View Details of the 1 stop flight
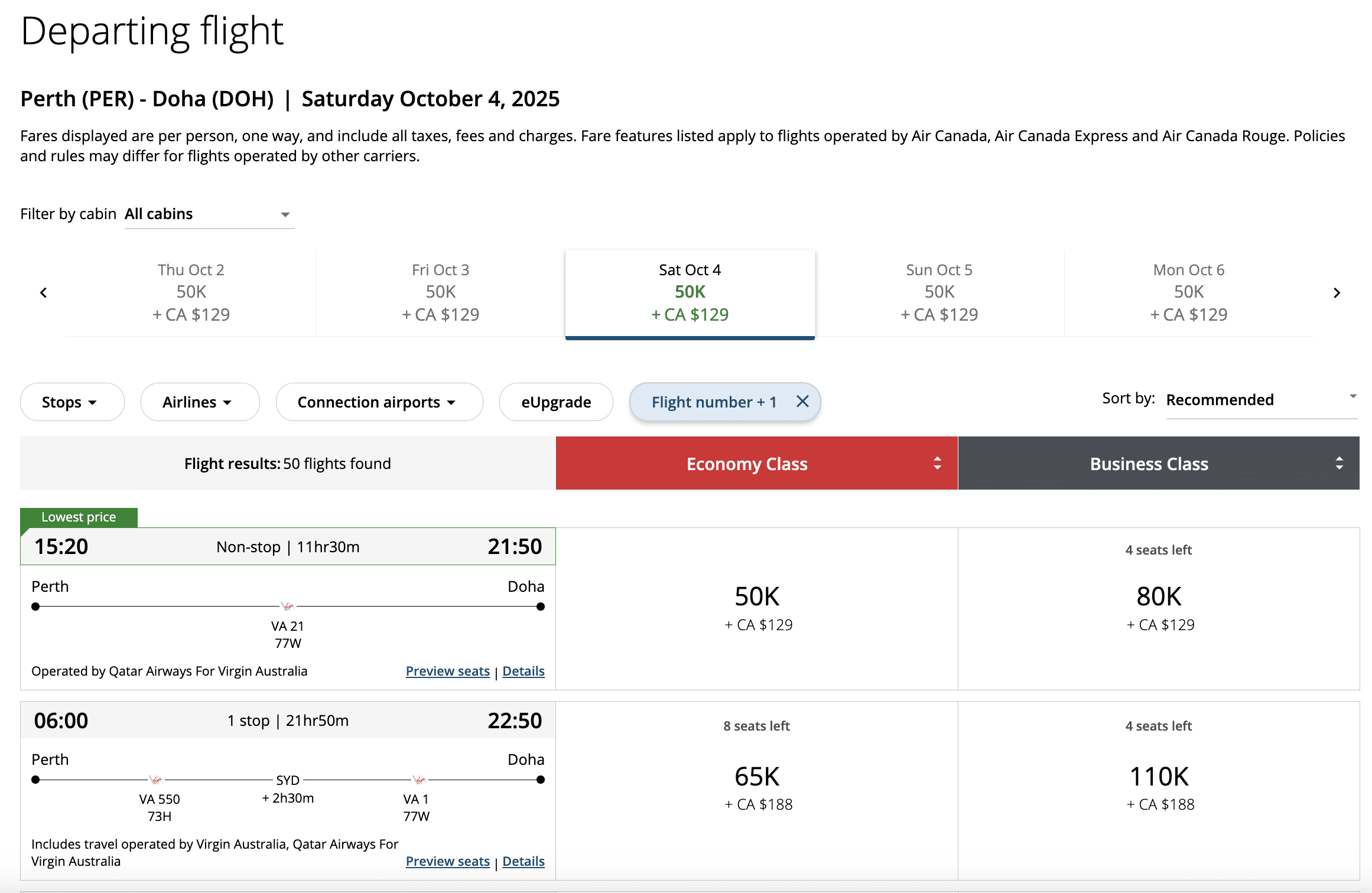The height and width of the screenshot is (893, 1372). (523, 862)
